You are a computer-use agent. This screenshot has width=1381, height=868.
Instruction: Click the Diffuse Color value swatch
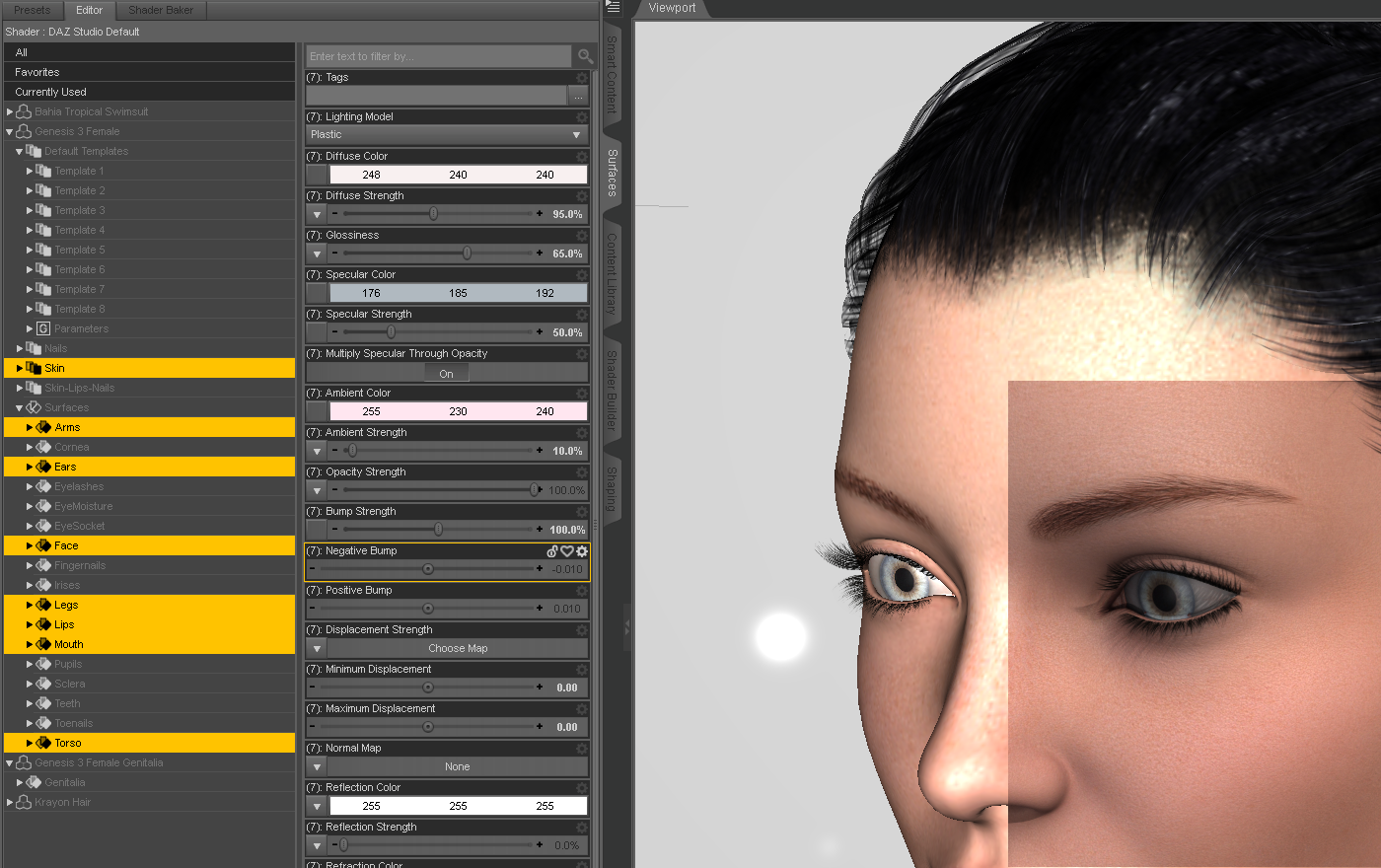[x=458, y=175]
